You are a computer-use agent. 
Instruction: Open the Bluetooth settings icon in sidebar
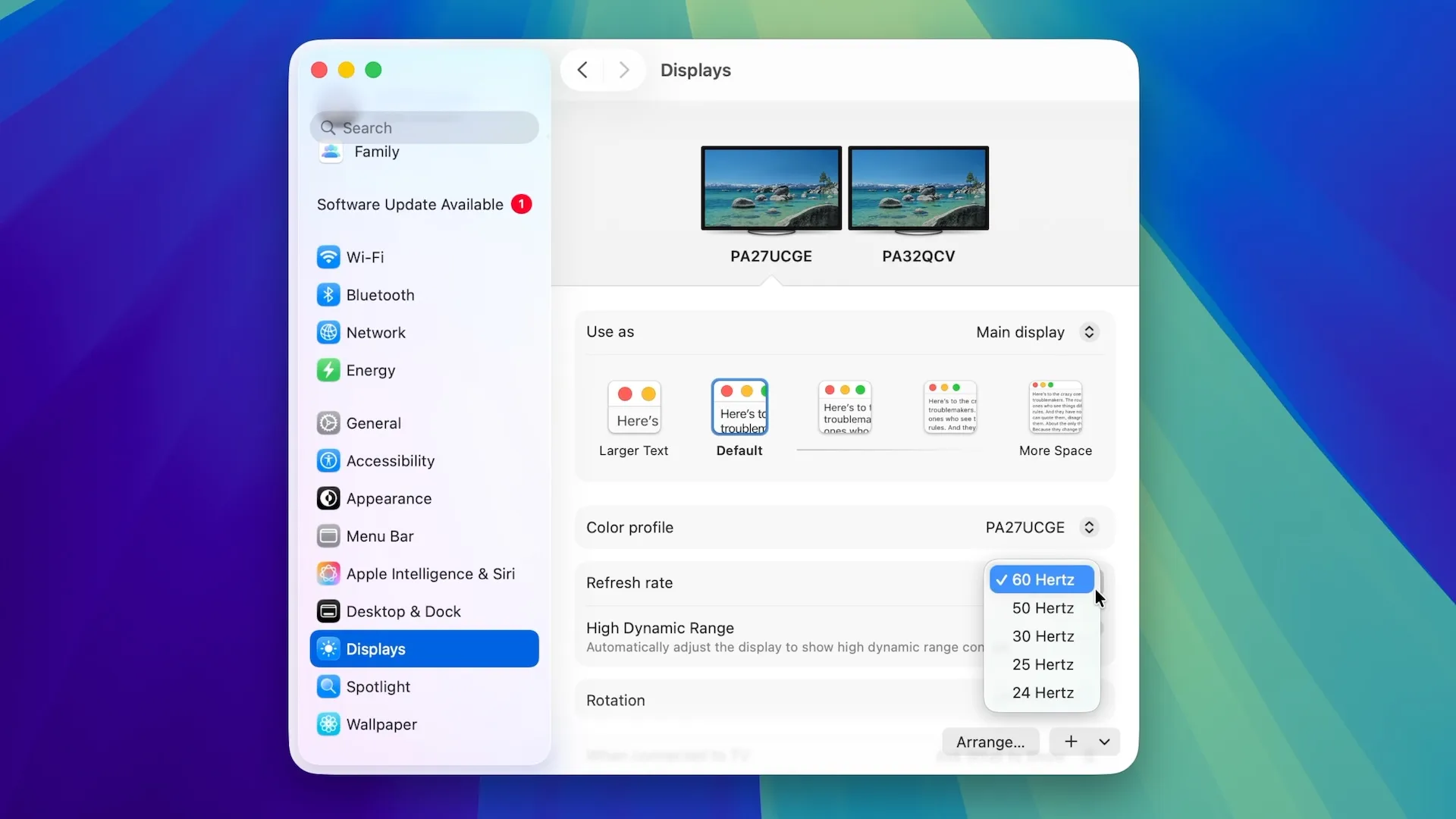(x=328, y=295)
